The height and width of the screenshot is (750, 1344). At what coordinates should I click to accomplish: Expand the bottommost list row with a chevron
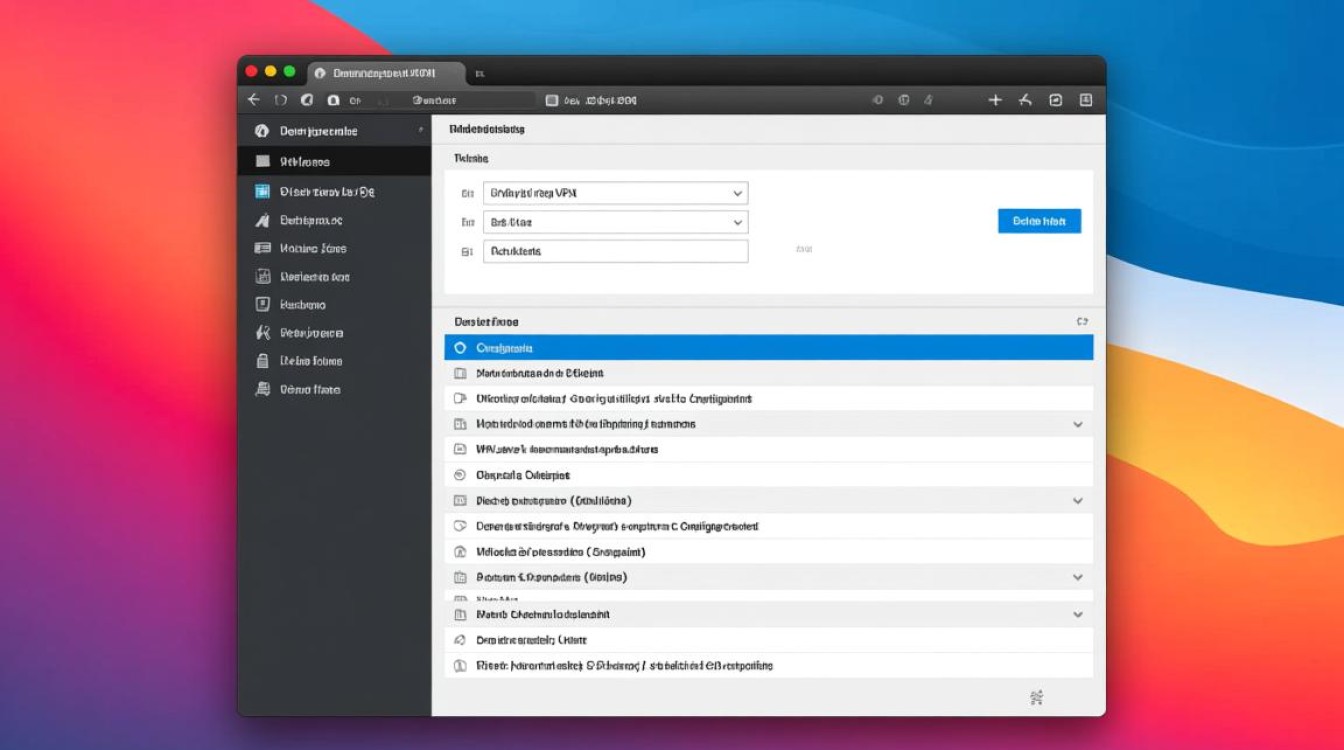click(x=1078, y=615)
